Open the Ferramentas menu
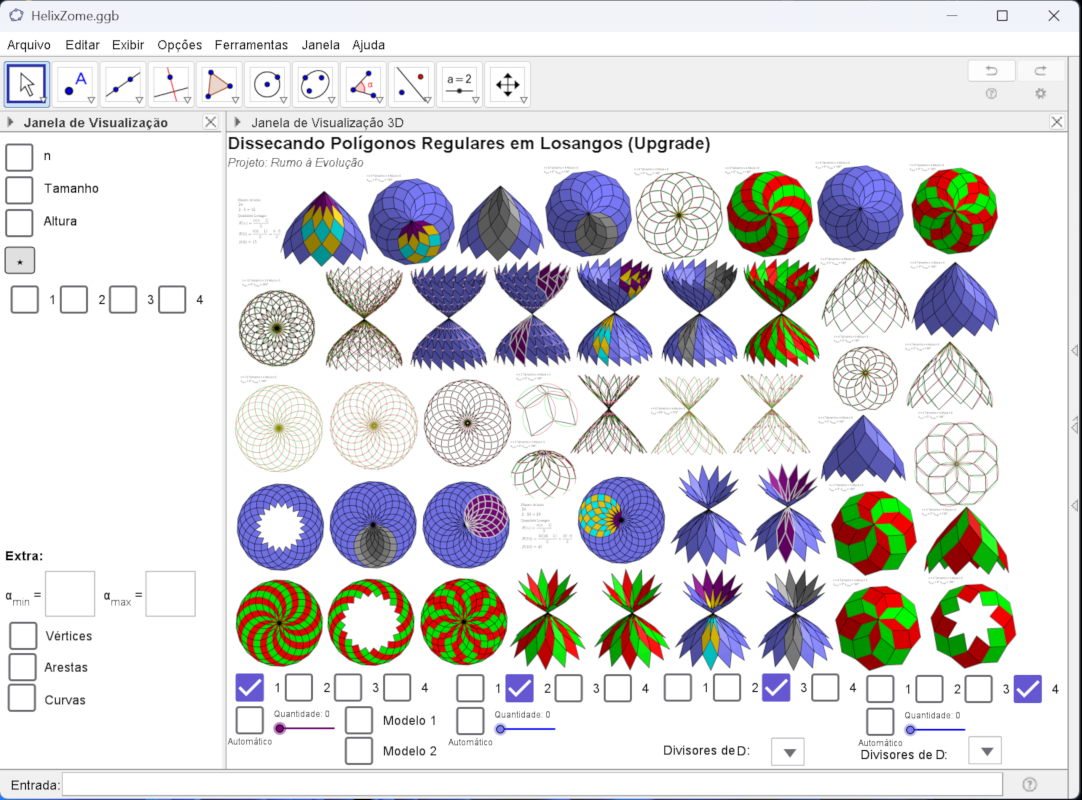The height and width of the screenshot is (800, 1082). click(251, 45)
